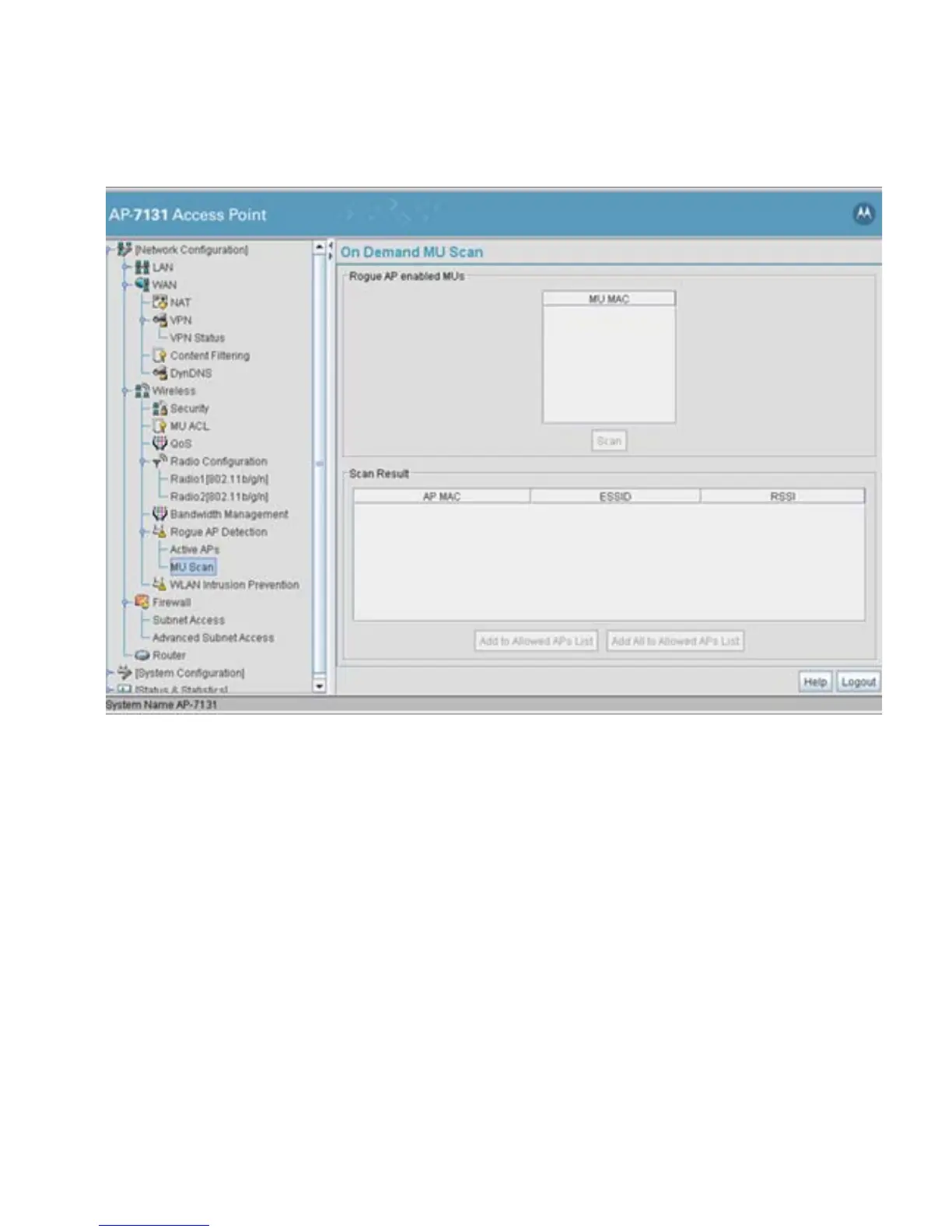The height and width of the screenshot is (1232, 952).
Task: Open Advanced Subnet Access
Action: (213, 638)
